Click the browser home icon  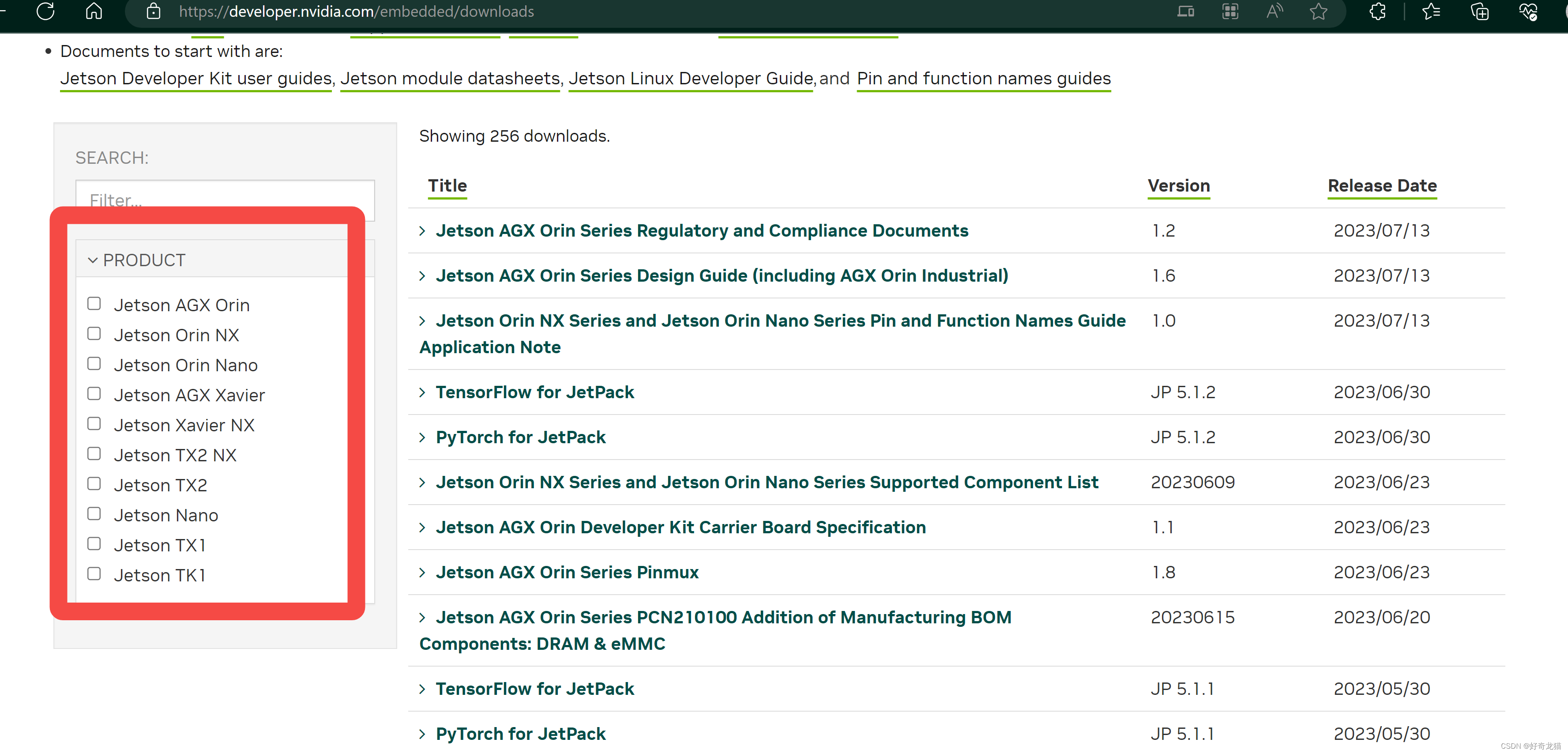[x=94, y=11]
